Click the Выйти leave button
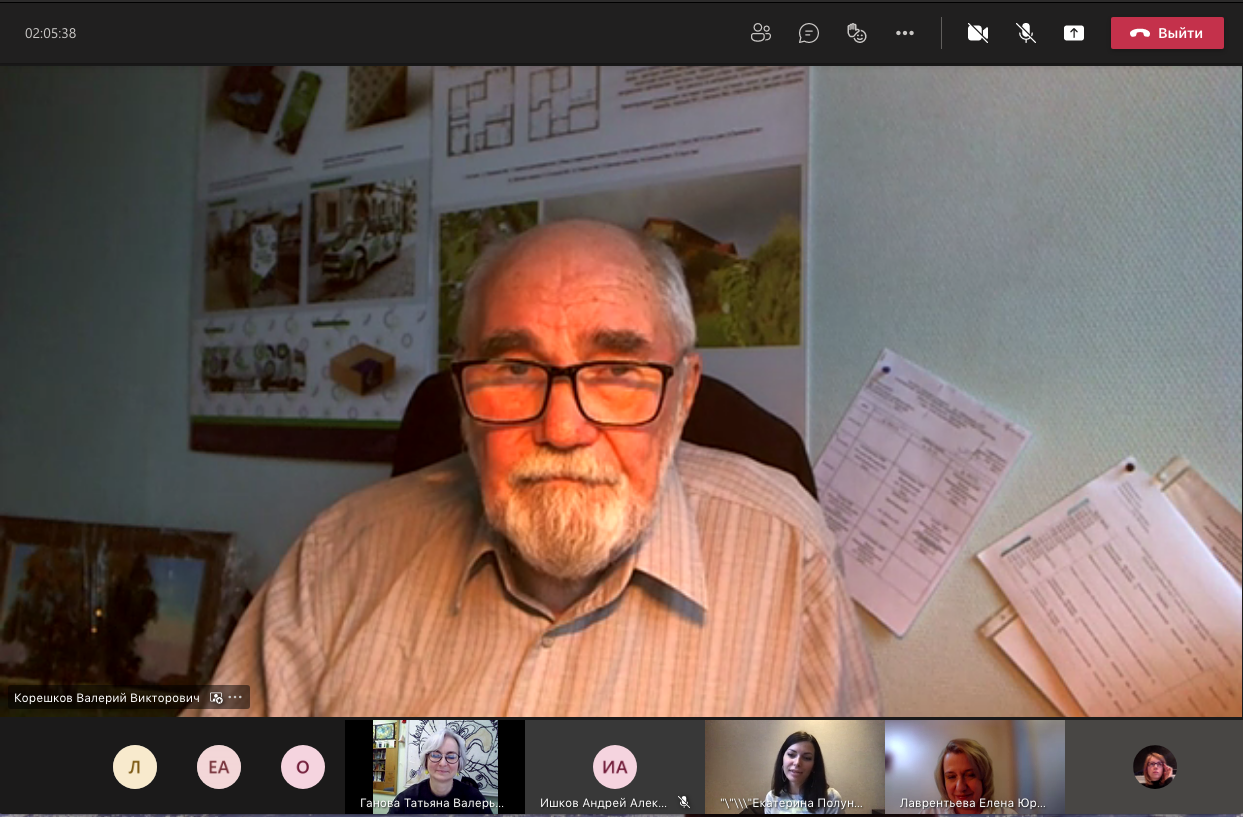 (x=1167, y=33)
